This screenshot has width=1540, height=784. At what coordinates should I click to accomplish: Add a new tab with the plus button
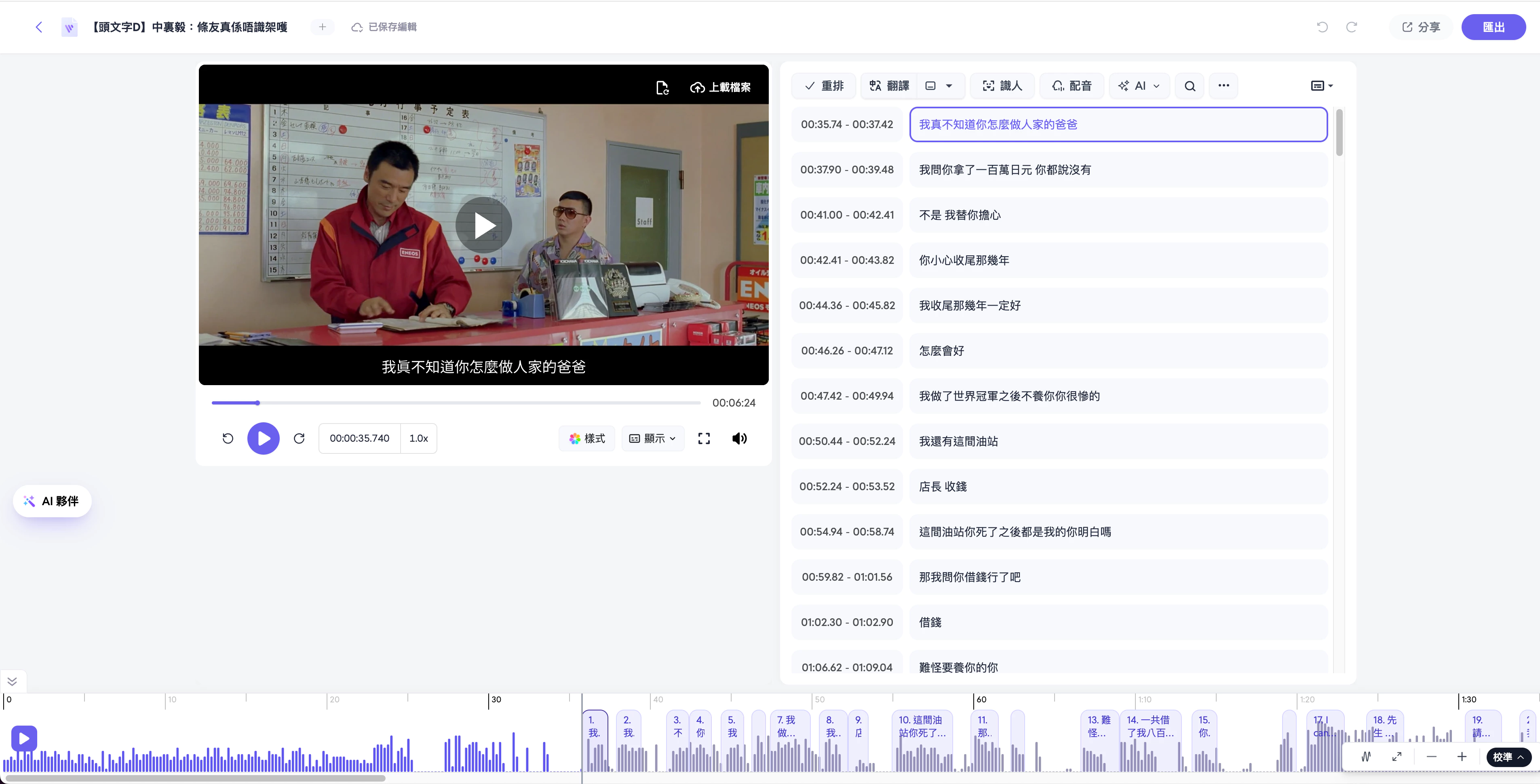tap(322, 27)
